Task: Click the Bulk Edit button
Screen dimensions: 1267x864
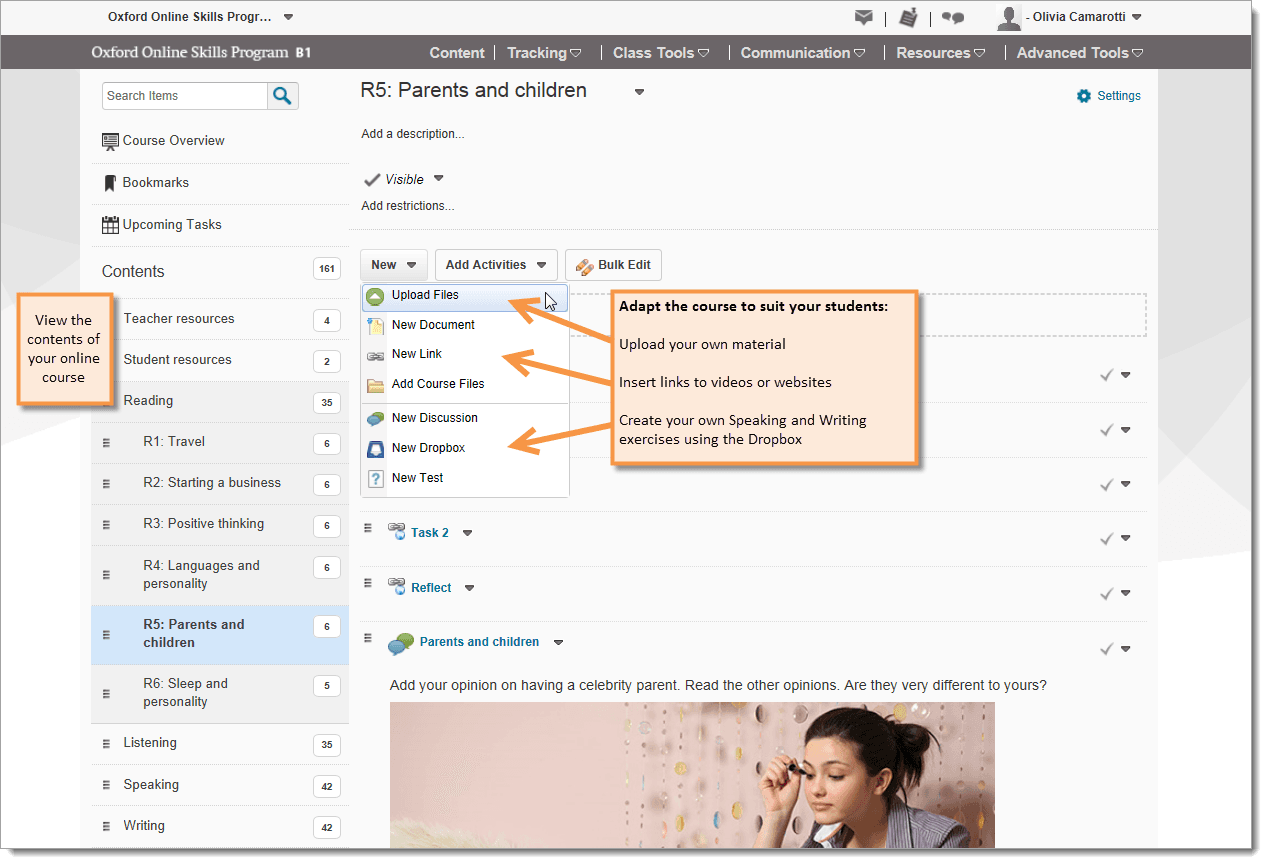Action: click(613, 265)
